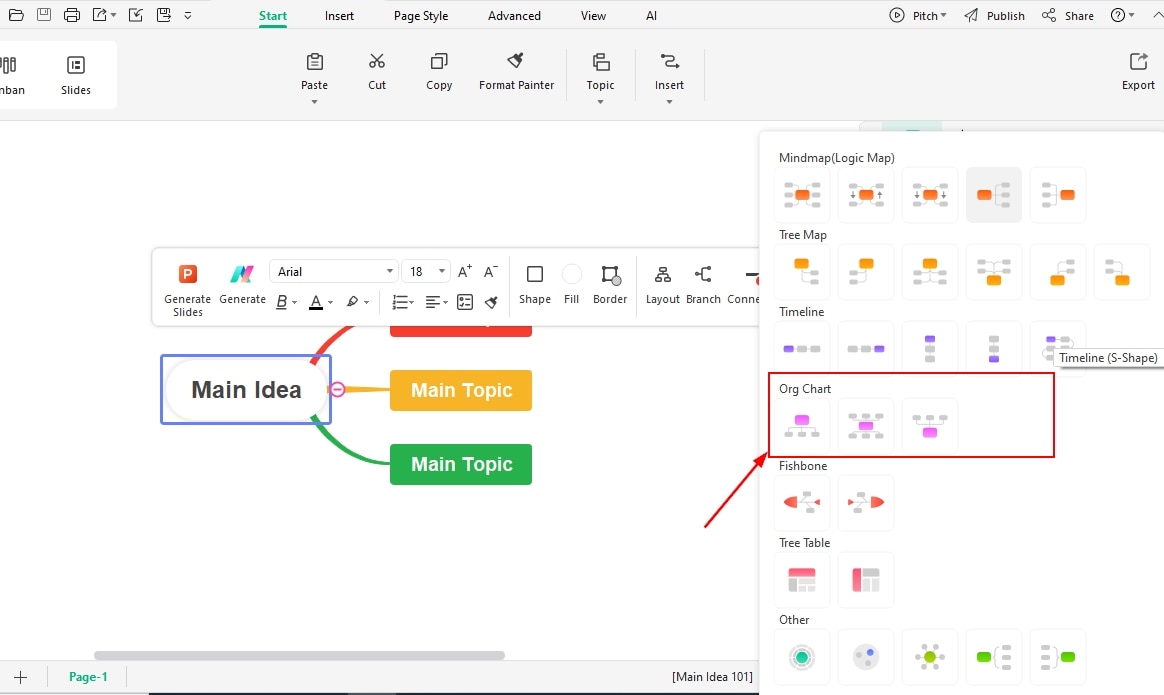Select the Page-1 tab at bottom
Screen dimensions: 1164x695
click(88, 677)
